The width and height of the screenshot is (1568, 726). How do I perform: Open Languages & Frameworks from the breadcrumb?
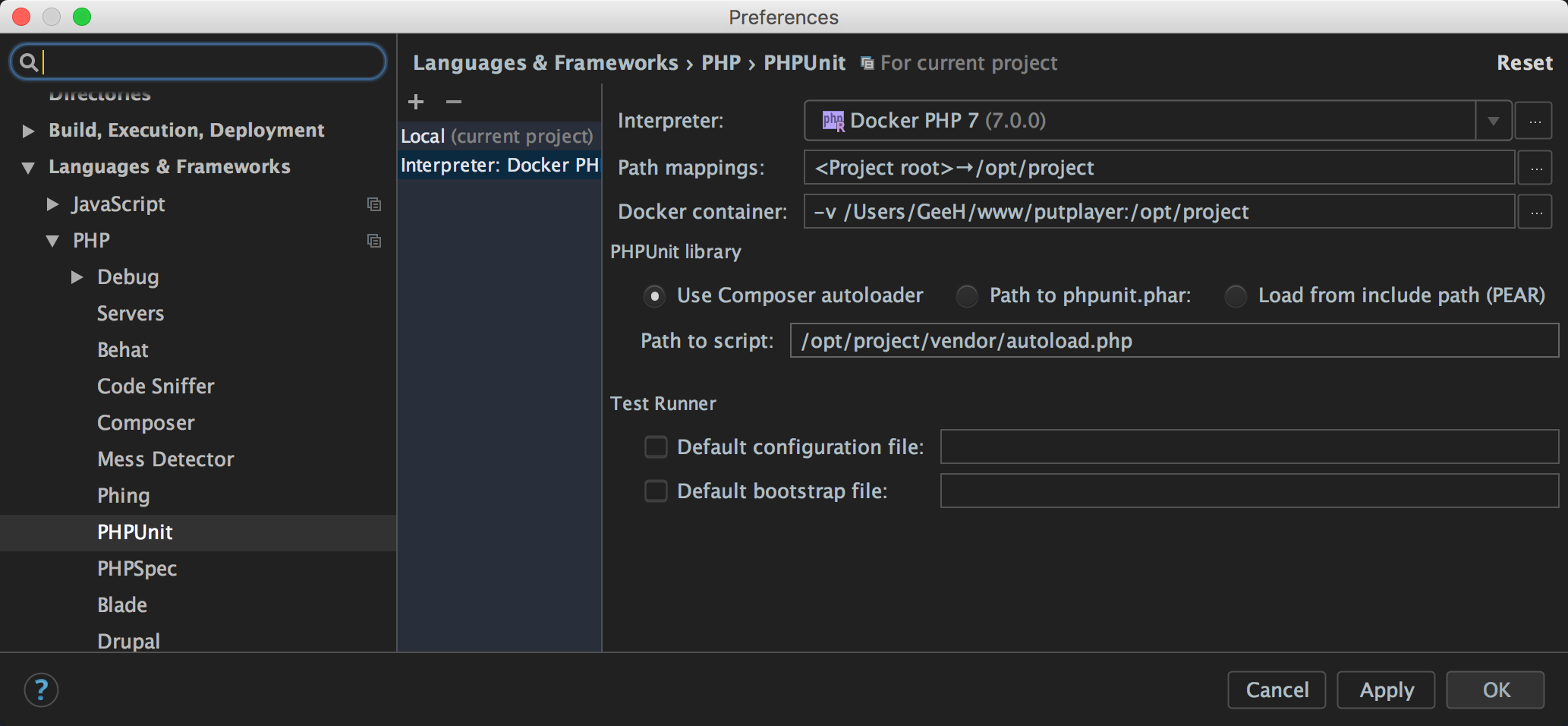click(545, 62)
